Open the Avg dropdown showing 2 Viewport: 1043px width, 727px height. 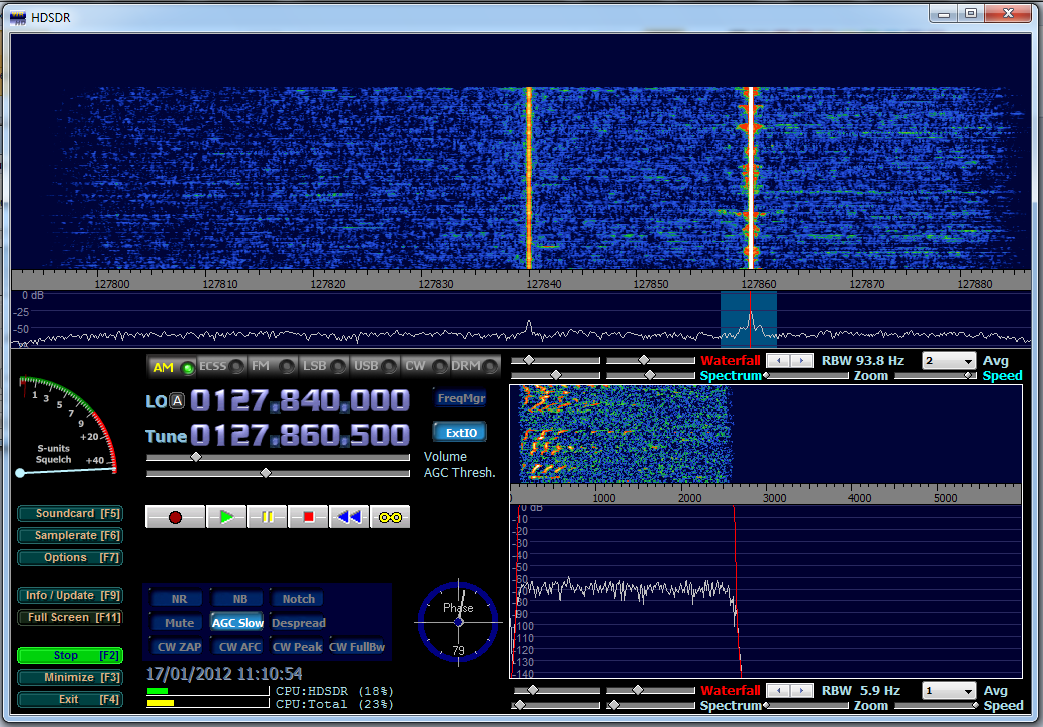point(949,361)
